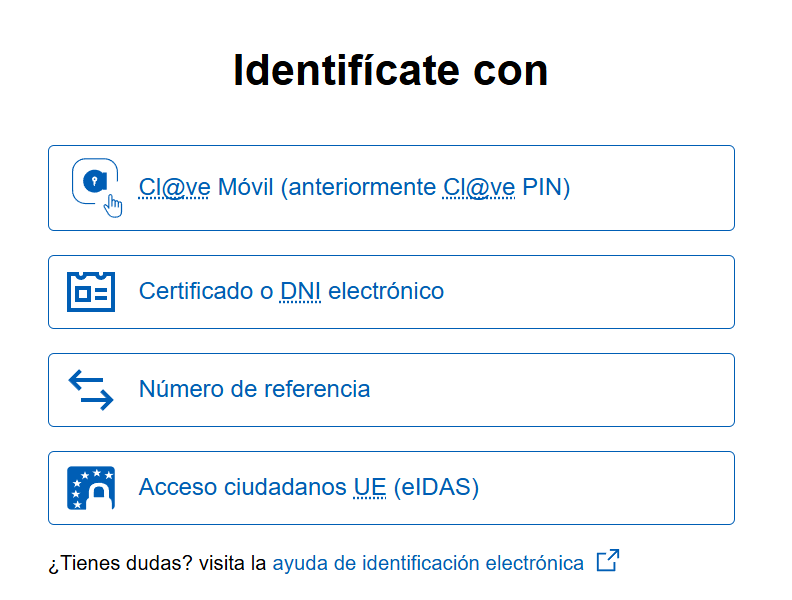Viewport: 792px width, 600px height.
Task: Click the underlined DNI abbreviation
Action: point(301,291)
